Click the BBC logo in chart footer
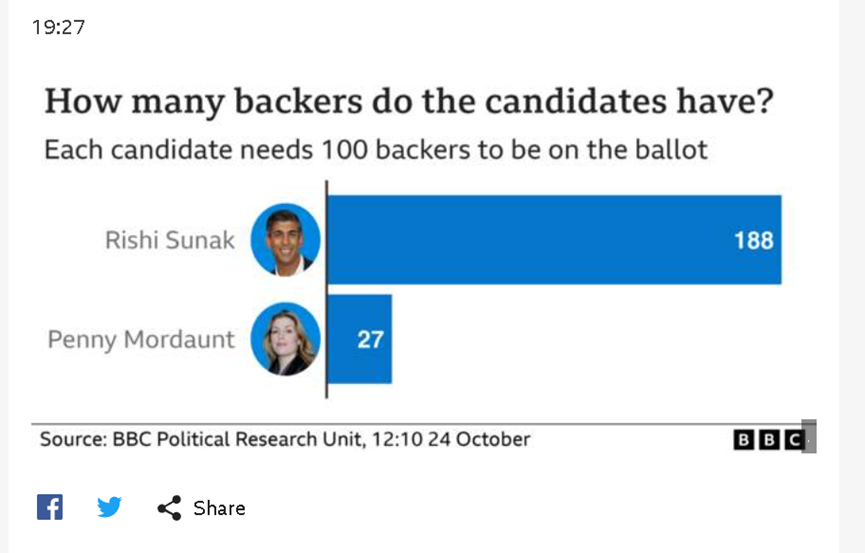The height and width of the screenshot is (553, 865). point(768,440)
